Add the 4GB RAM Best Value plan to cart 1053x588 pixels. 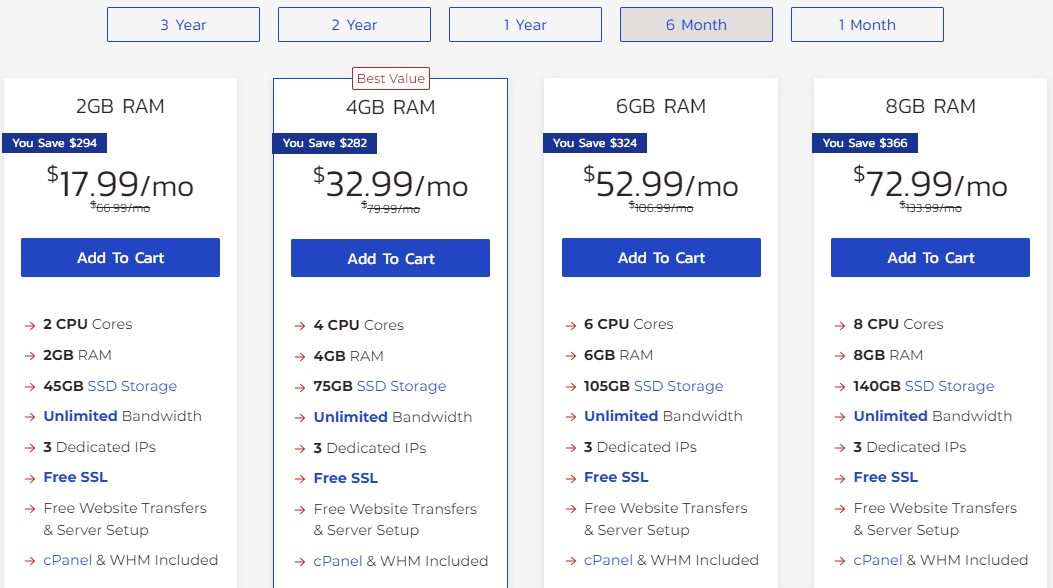(390, 257)
